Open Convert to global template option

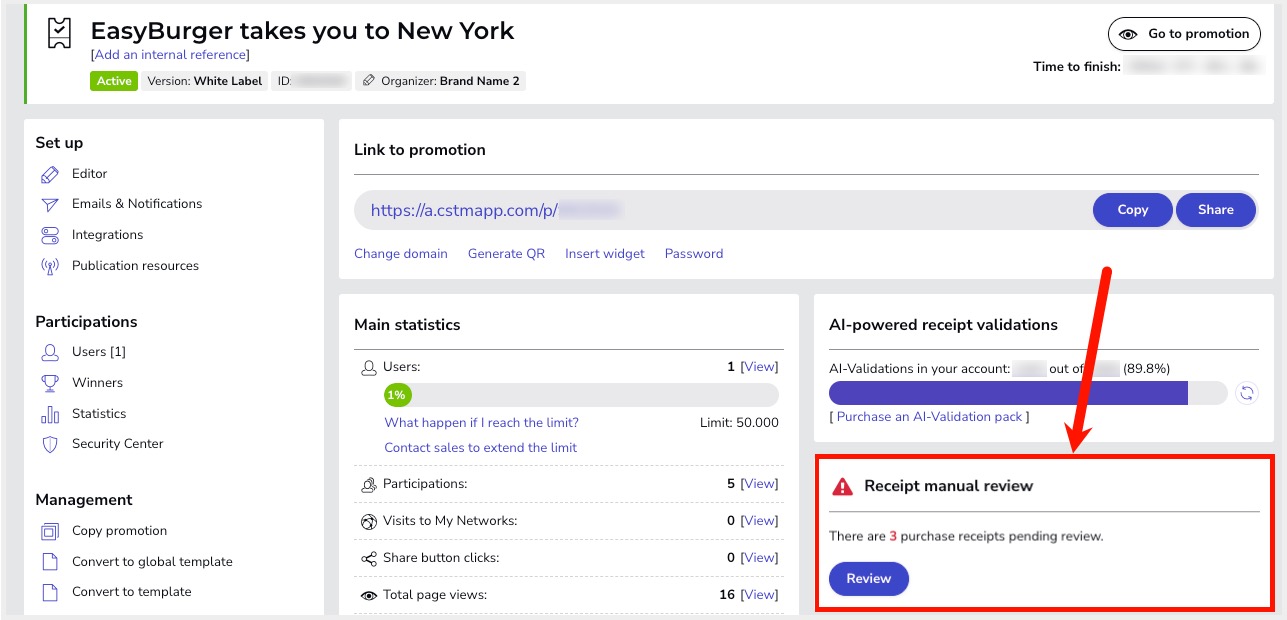(x=152, y=562)
